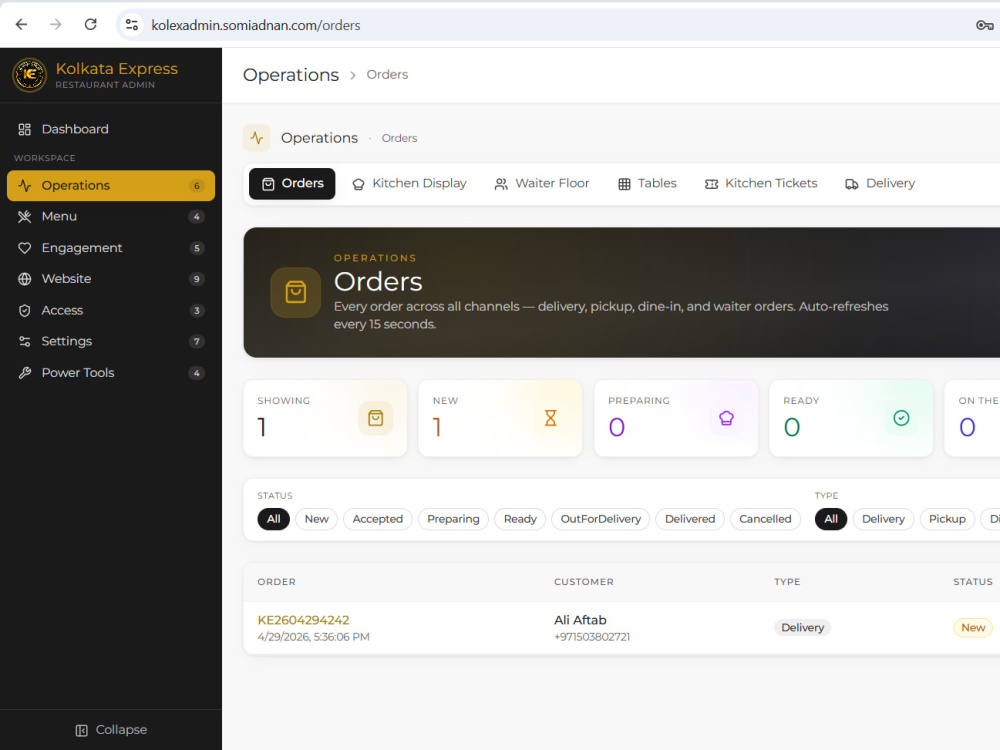The height and width of the screenshot is (750, 1000).
Task: Click the bag icon on Showing card
Action: [x=376, y=418]
